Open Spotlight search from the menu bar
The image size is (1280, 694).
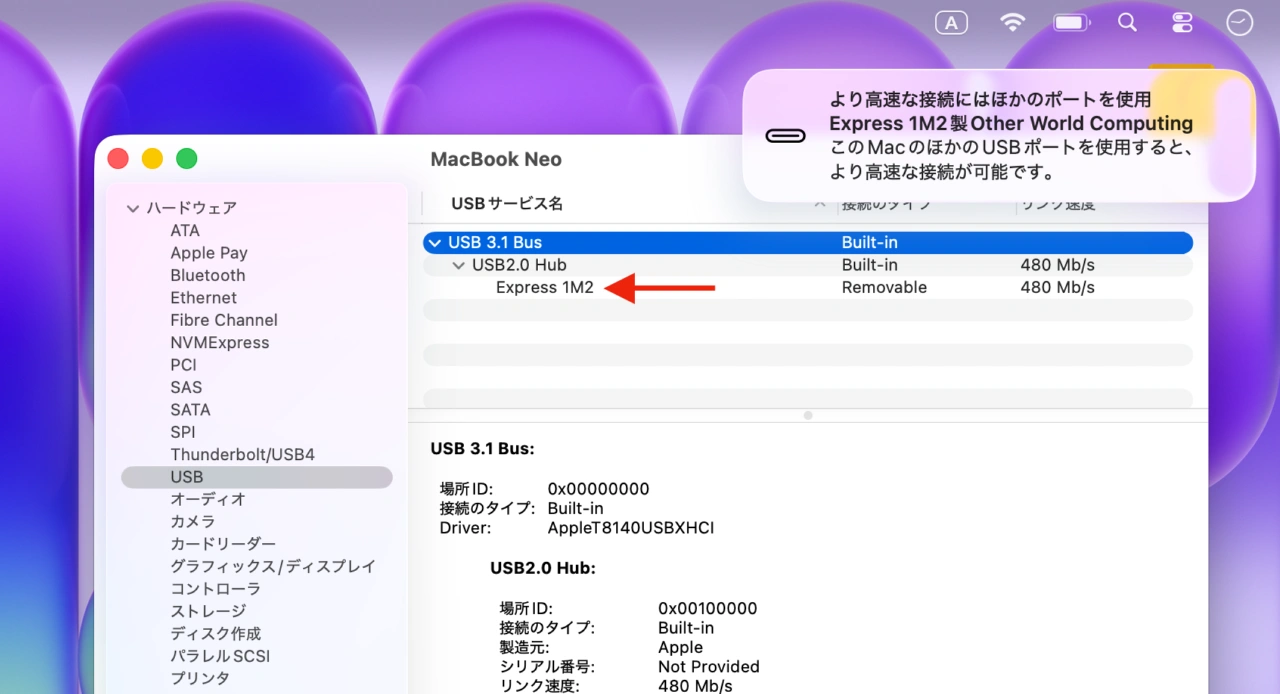pos(1127,22)
